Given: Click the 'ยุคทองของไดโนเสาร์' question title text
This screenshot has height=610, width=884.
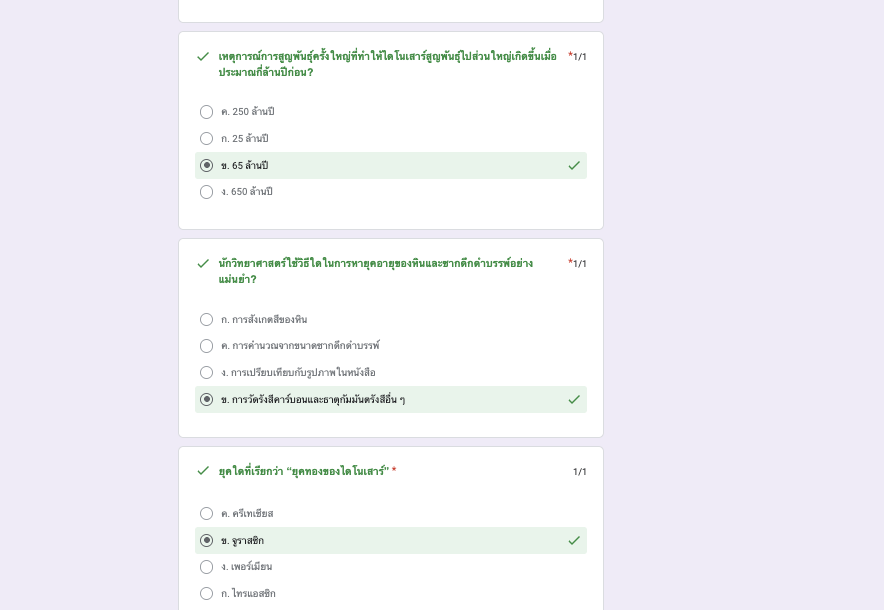Looking at the screenshot, I should (302, 471).
